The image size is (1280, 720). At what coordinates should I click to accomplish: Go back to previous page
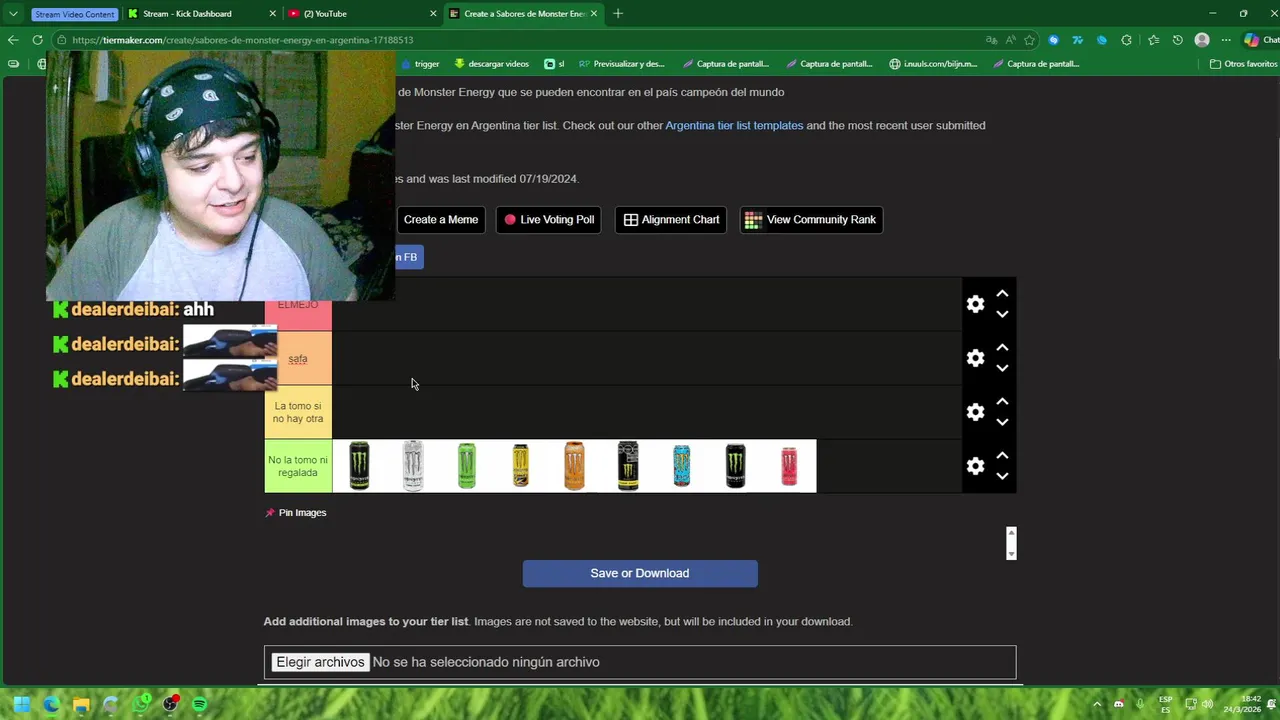13,40
